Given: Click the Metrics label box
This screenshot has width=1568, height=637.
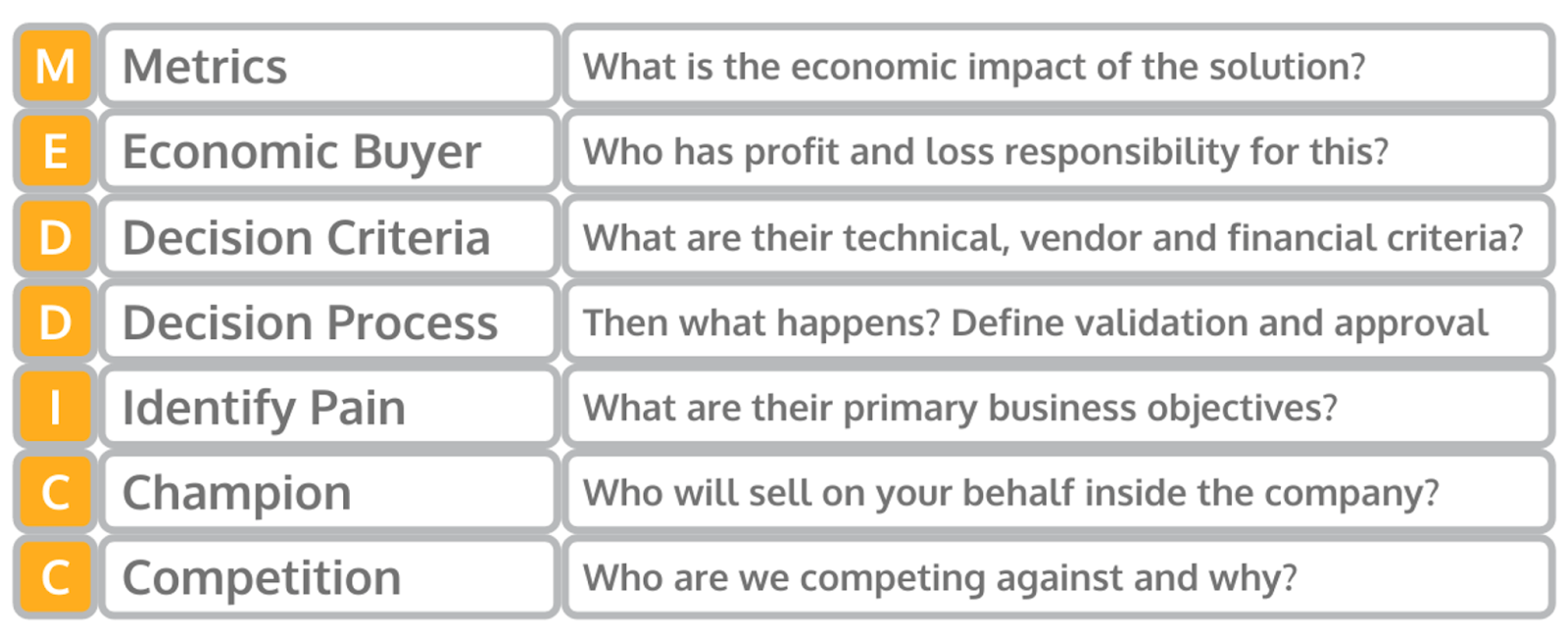Looking at the screenshot, I should (329, 66).
